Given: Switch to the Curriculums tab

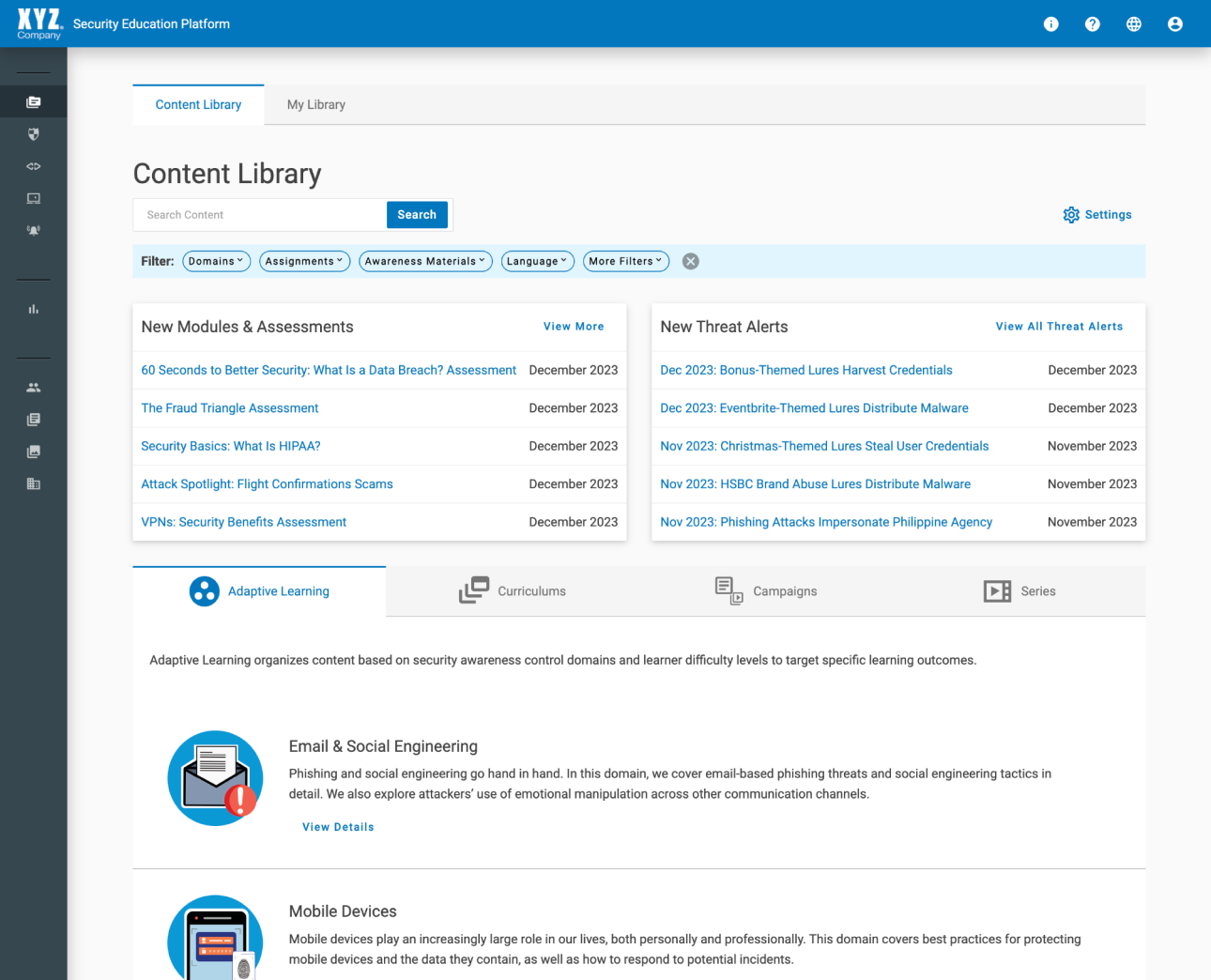Looking at the screenshot, I should pos(513,591).
